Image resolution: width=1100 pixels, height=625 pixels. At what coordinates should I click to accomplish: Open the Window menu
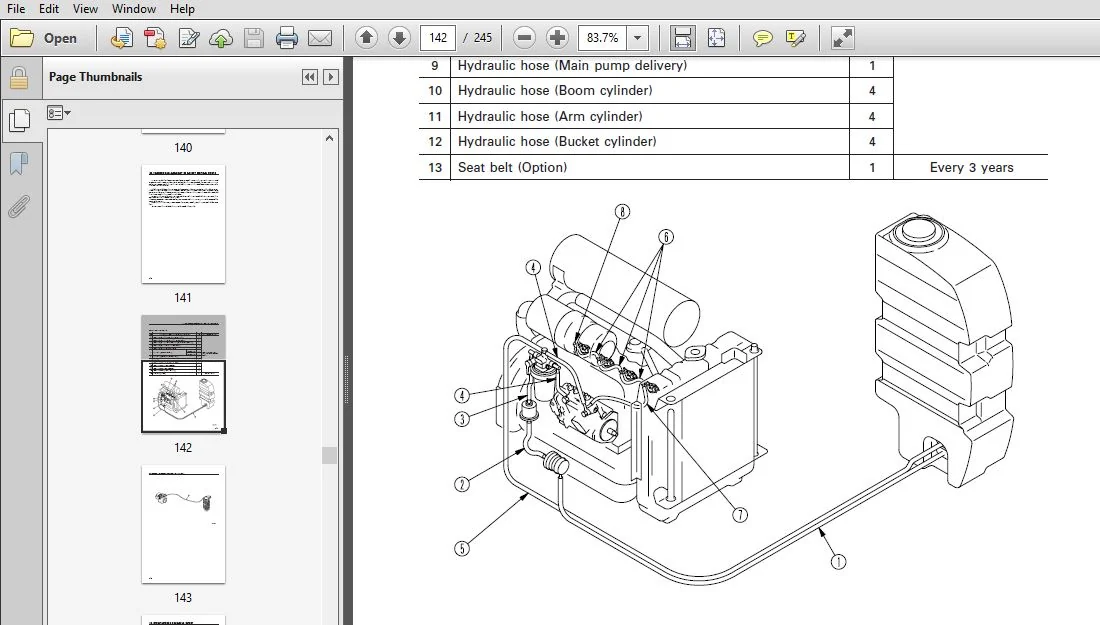tap(134, 9)
